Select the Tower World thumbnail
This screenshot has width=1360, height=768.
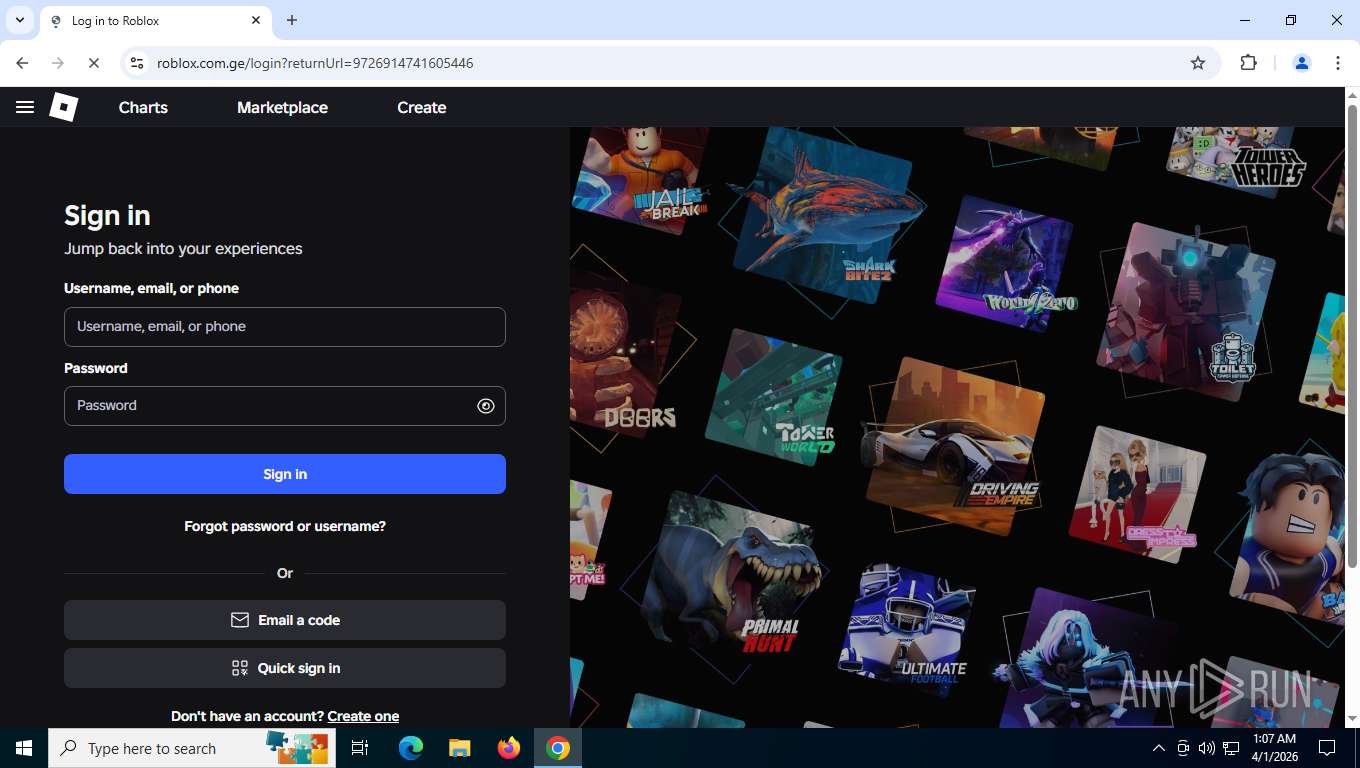(773, 398)
